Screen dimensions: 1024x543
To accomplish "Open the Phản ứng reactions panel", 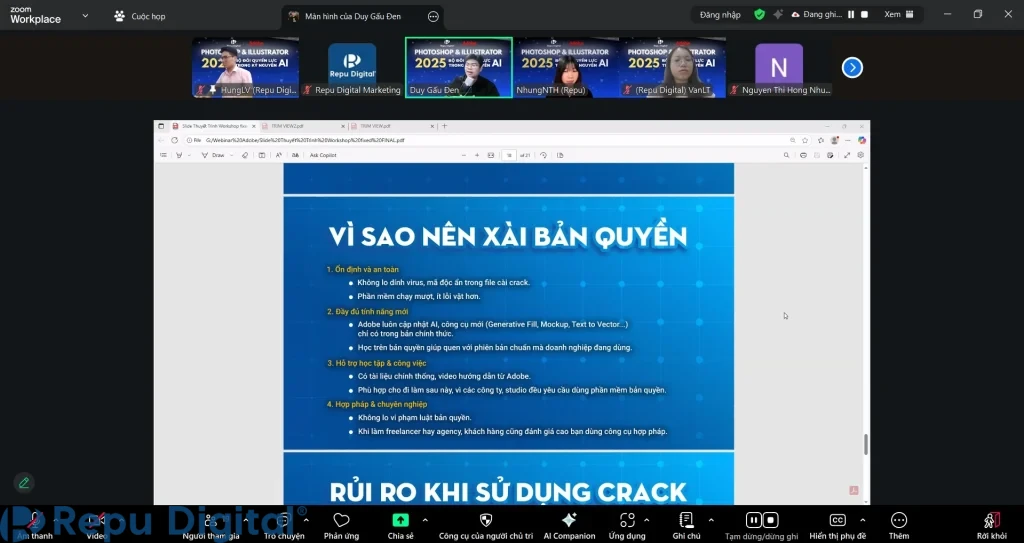I will click(341, 523).
